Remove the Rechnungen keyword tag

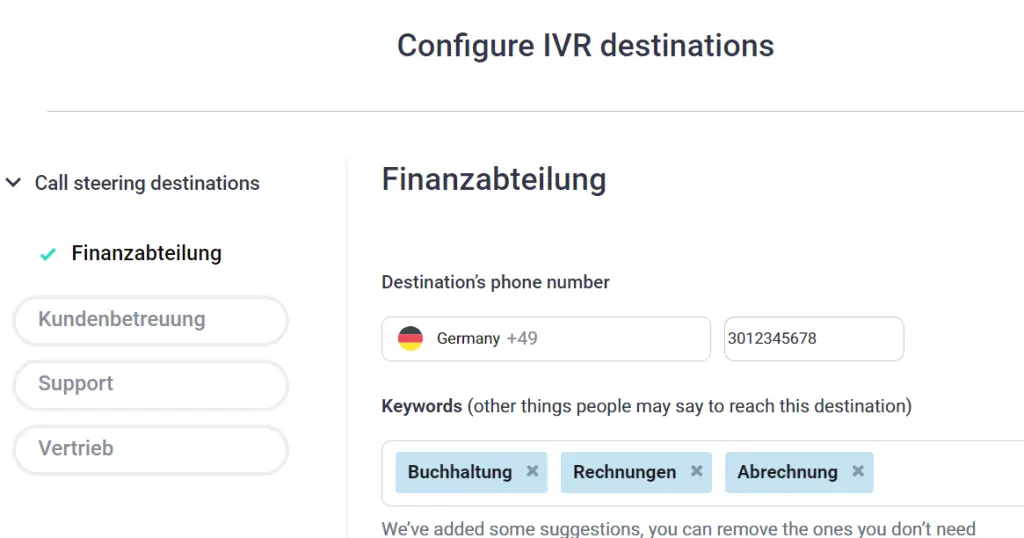pos(697,471)
